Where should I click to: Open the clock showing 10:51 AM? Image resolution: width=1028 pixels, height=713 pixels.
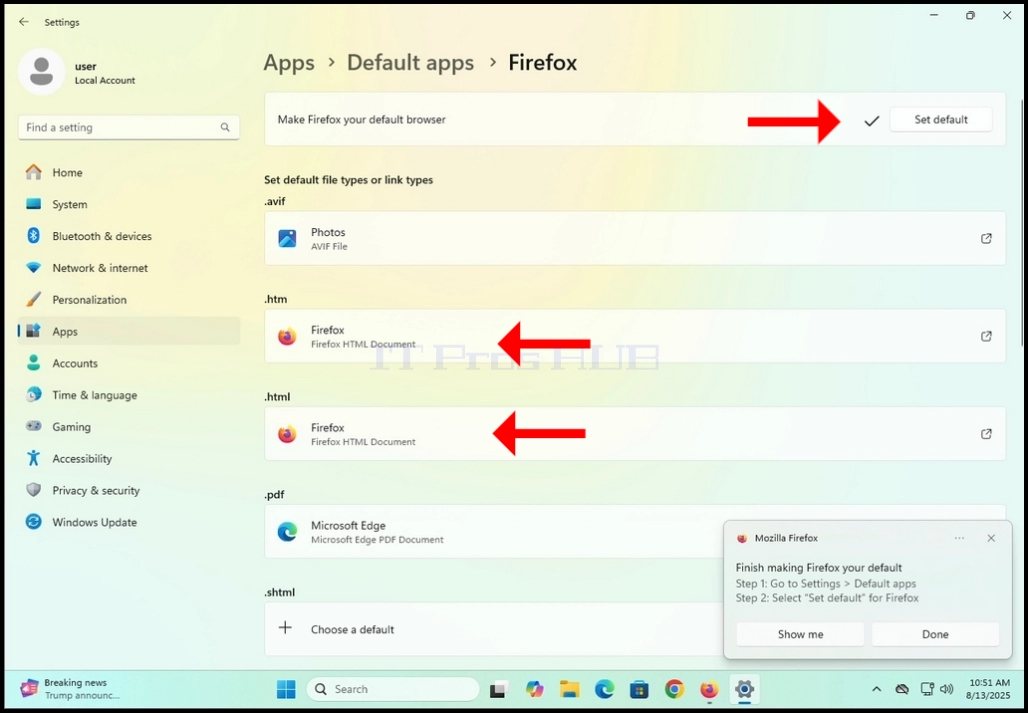coord(989,689)
